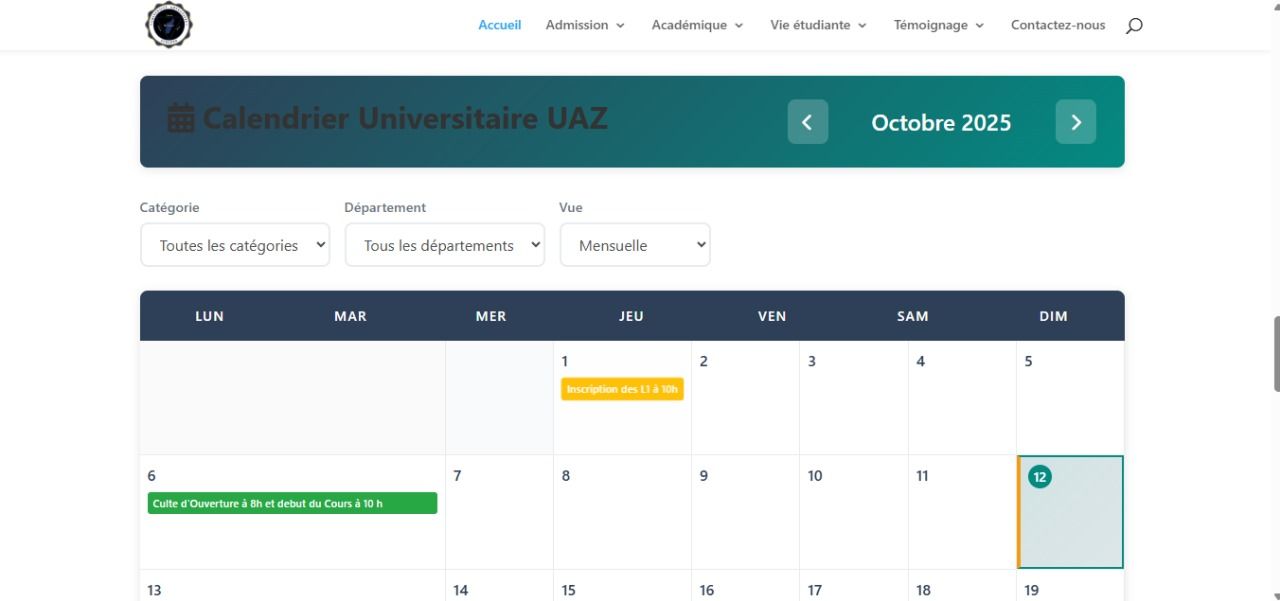Click the university logo in header

(x=169, y=25)
